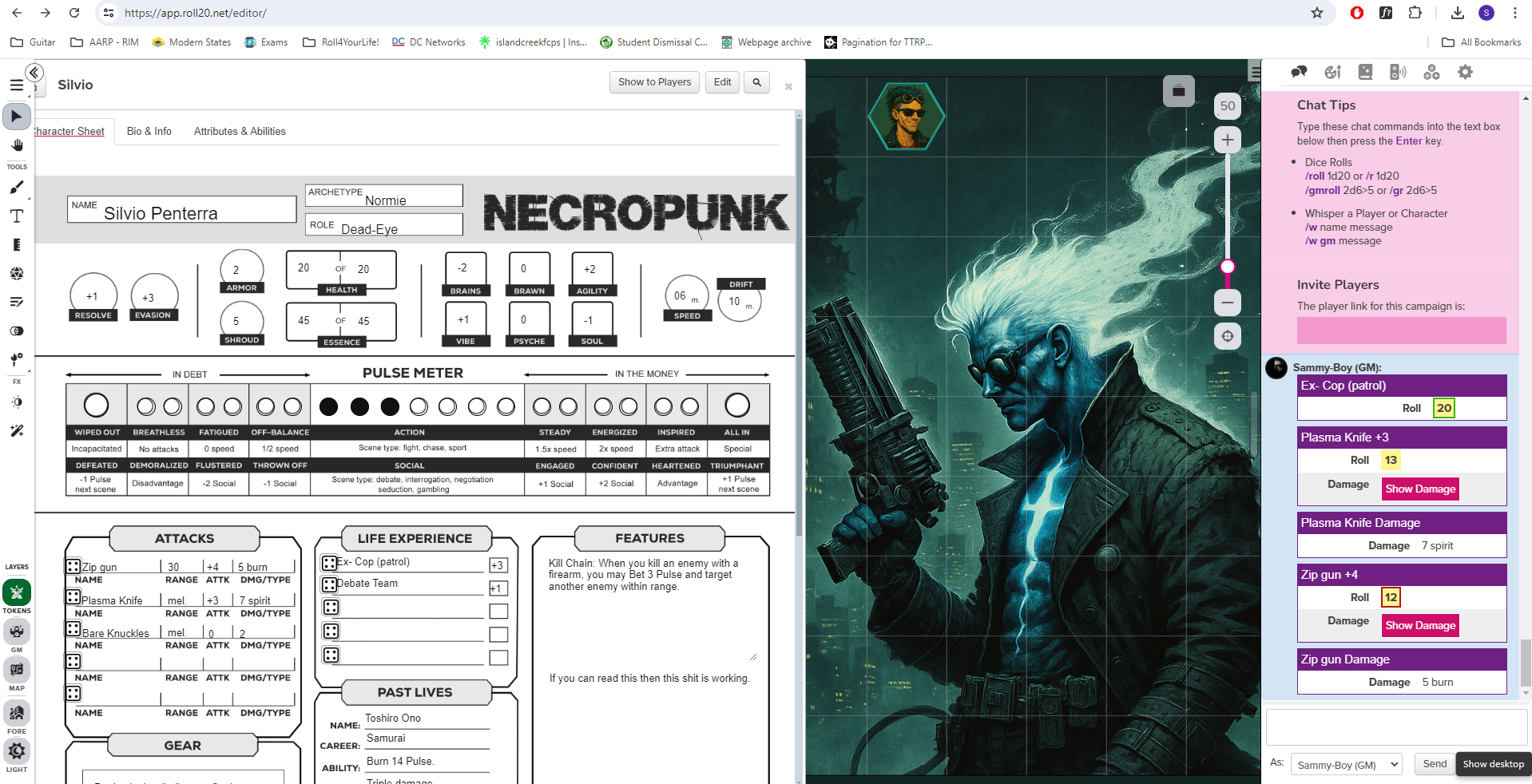Zoom out of the map
This screenshot has height=784, width=1532.
(1228, 303)
